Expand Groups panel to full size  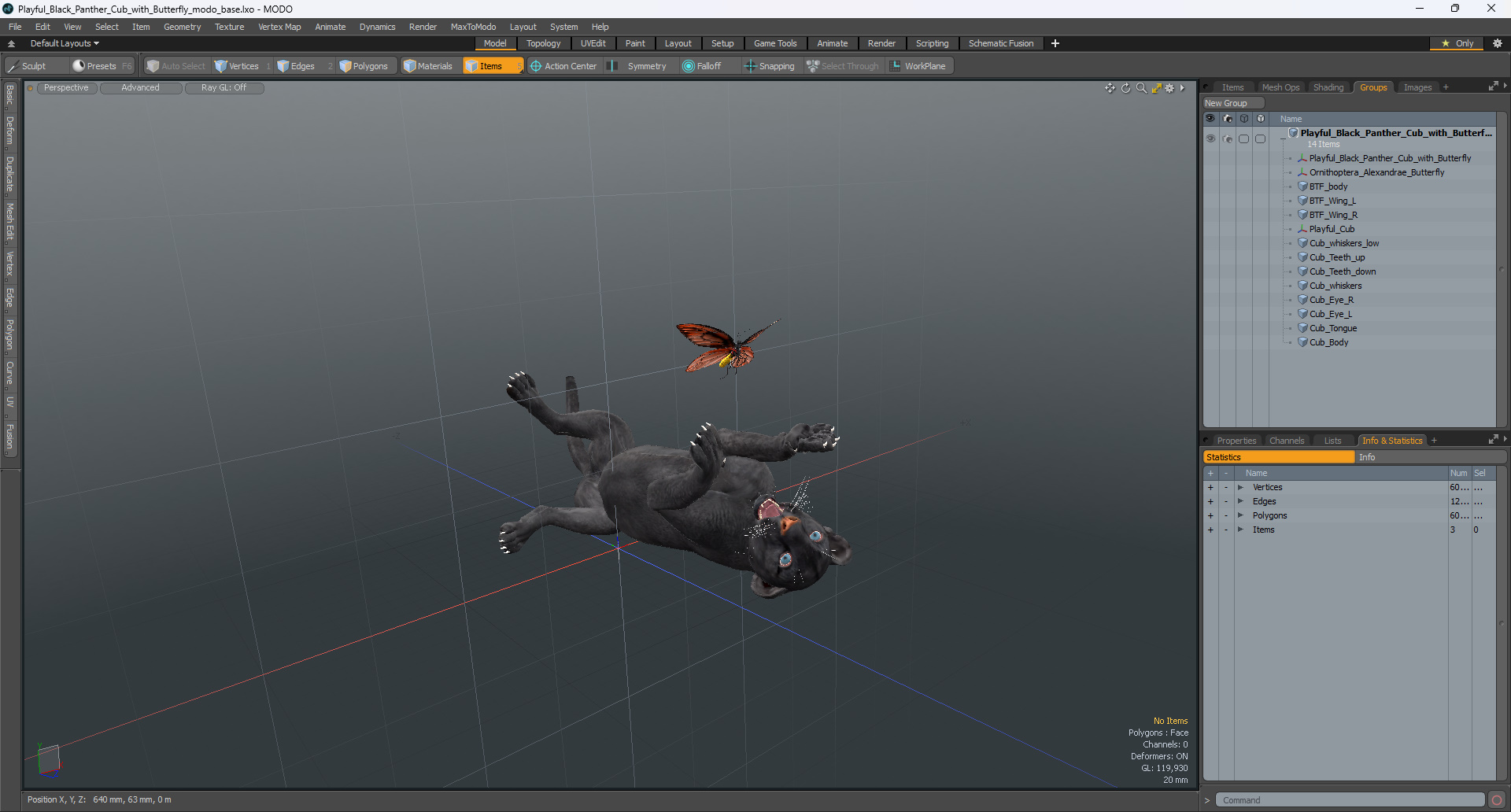point(1493,87)
